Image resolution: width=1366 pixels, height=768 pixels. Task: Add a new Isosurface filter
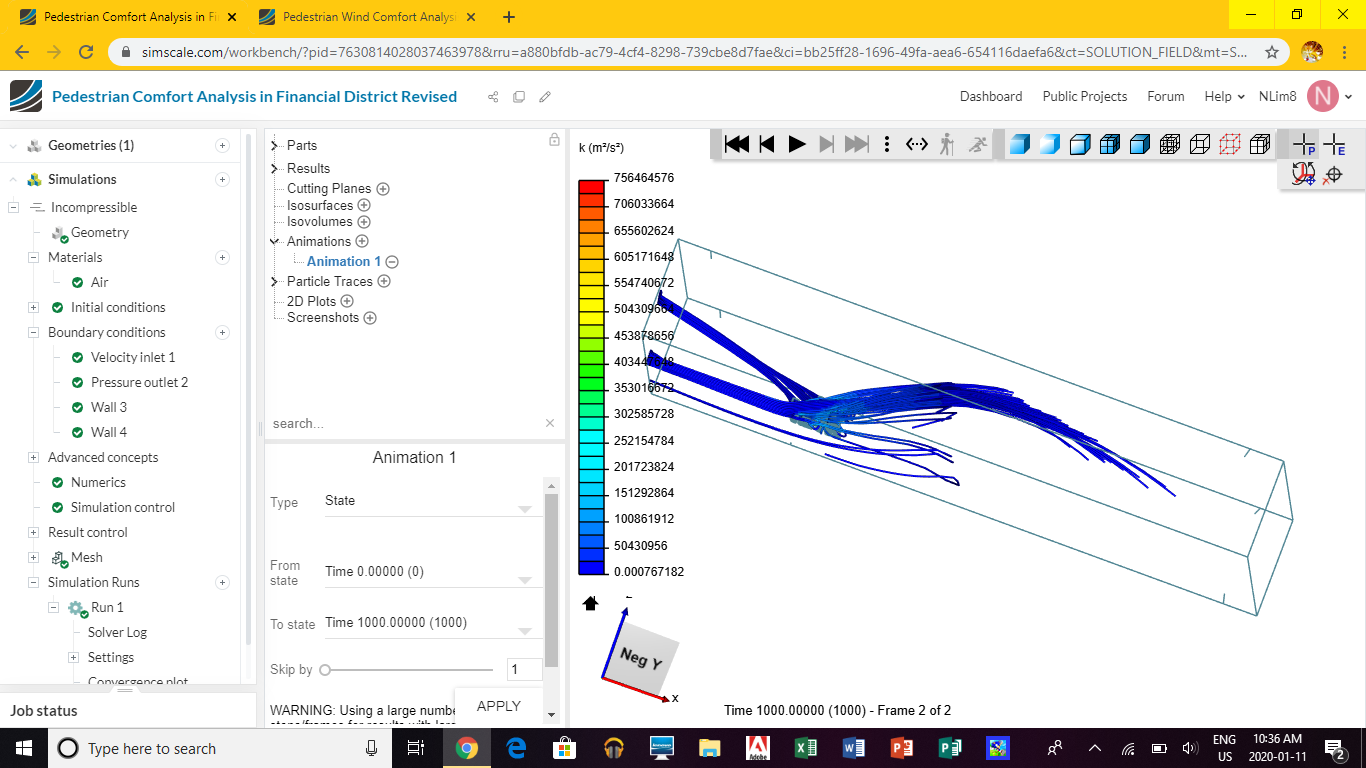(364, 206)
